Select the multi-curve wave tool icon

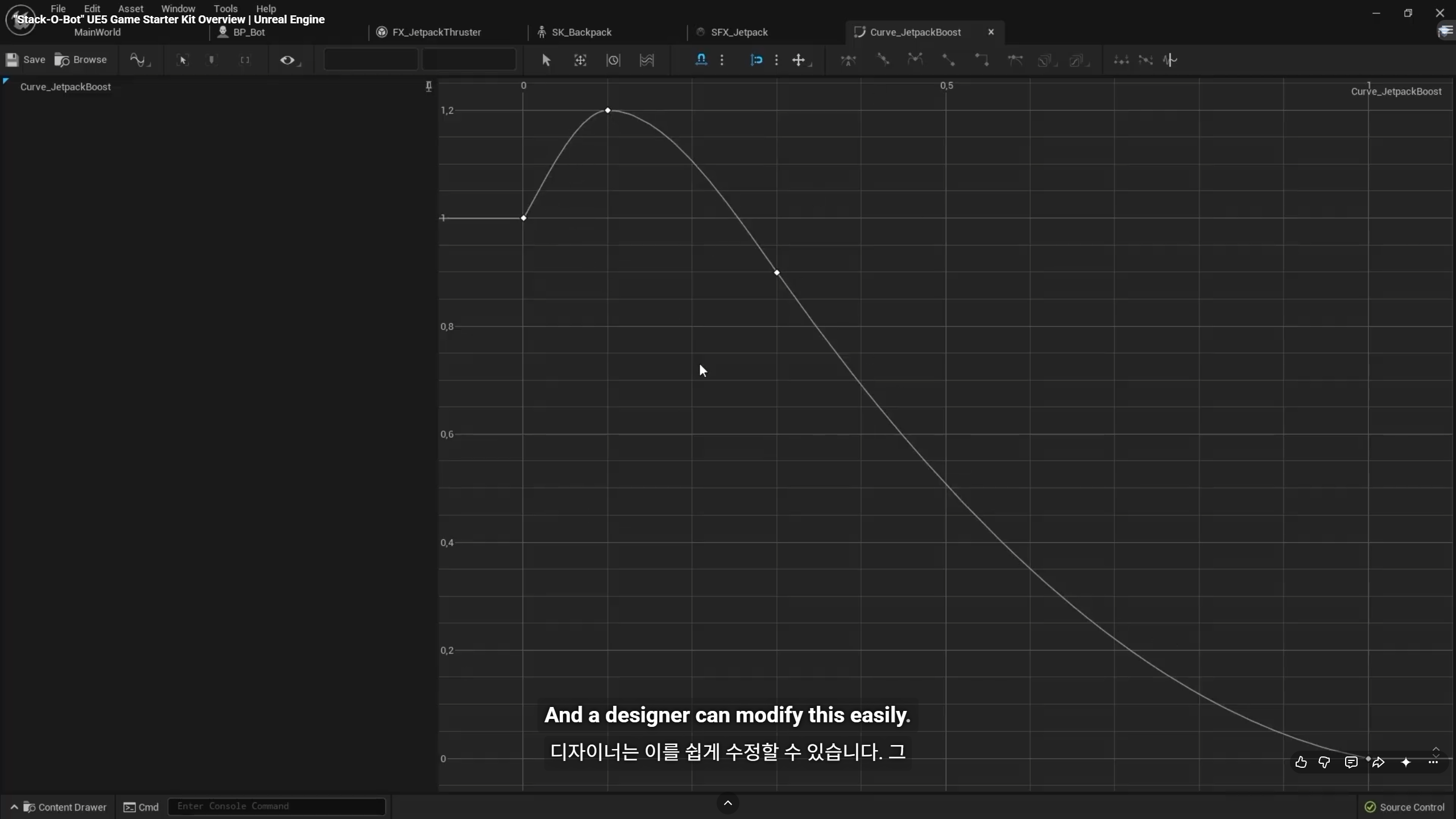(x=647, y=60)
